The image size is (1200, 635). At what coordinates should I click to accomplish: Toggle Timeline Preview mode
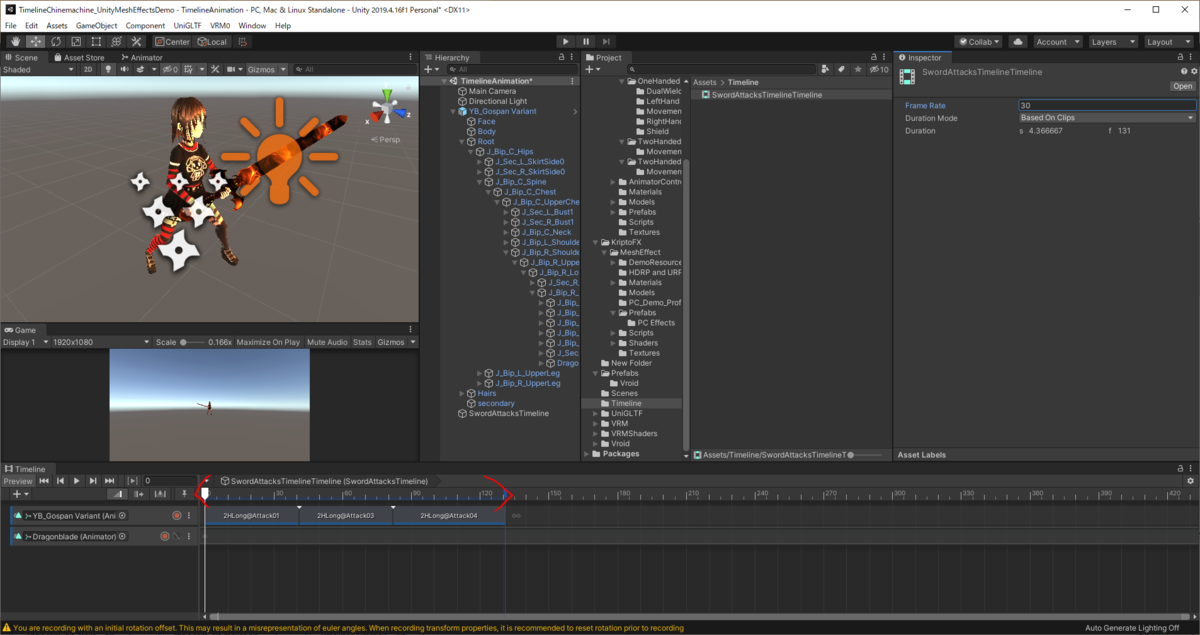(18, 481)
